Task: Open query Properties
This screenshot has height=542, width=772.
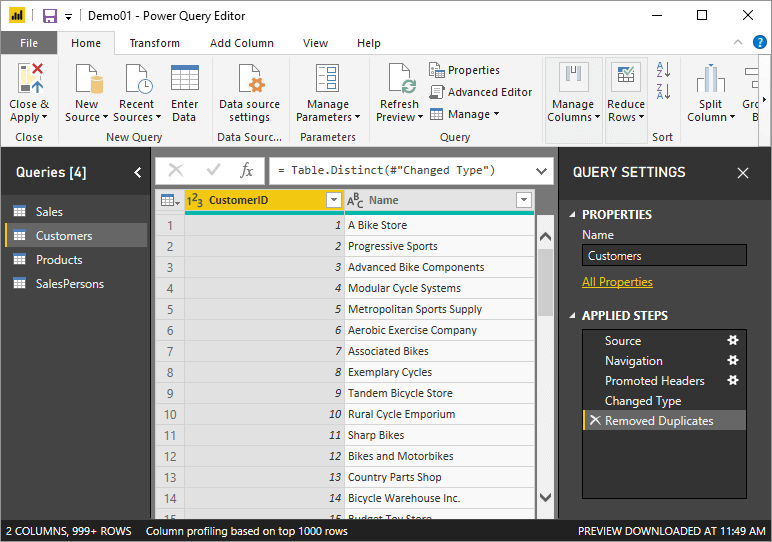Action: click(x=464, y=70)
